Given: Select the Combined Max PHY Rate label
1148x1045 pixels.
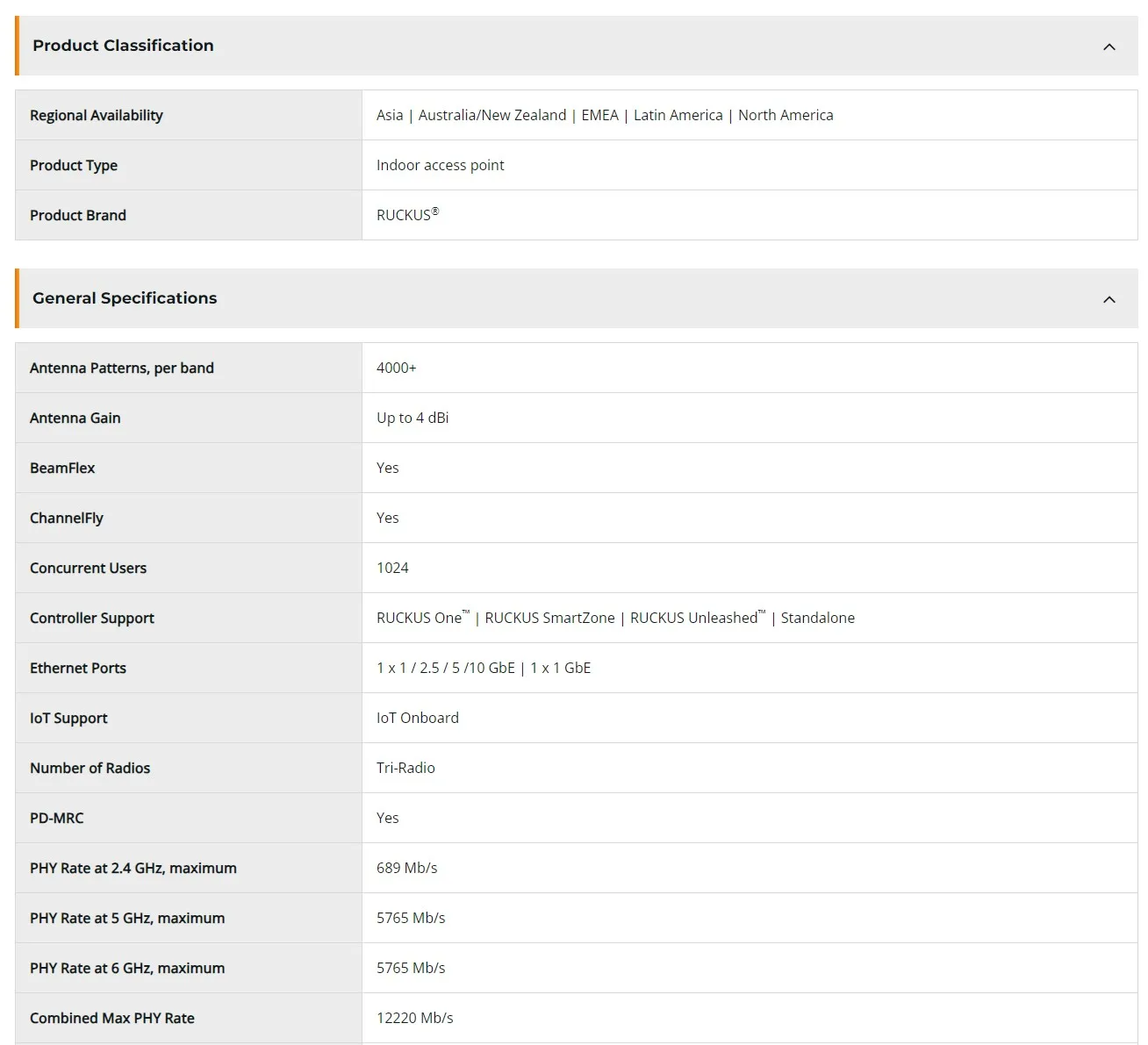Looking at the screenshot, I should point(112,1018).
